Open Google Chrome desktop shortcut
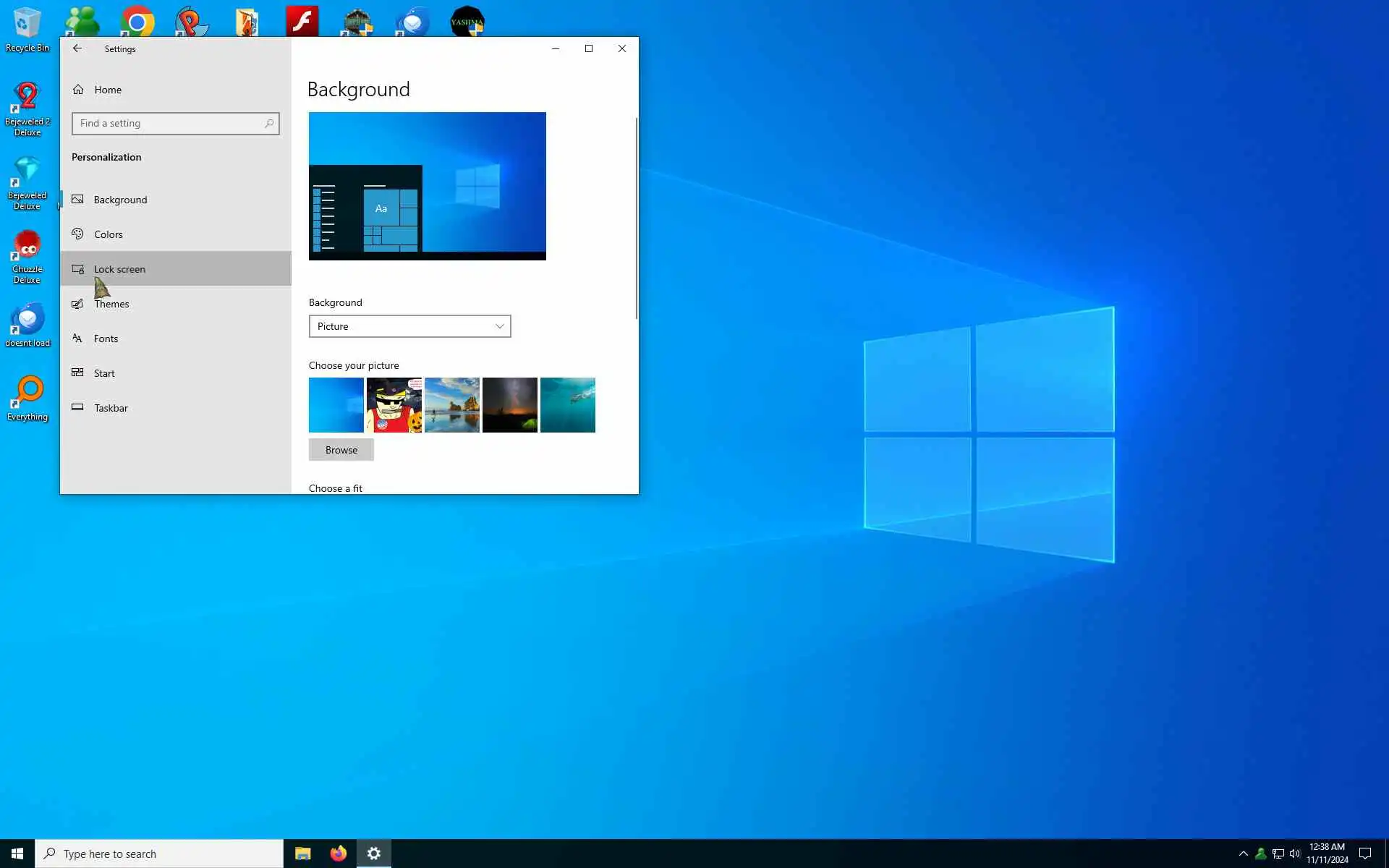The image size is (1389, 868). pyautogui.click(x=137, y=22)
